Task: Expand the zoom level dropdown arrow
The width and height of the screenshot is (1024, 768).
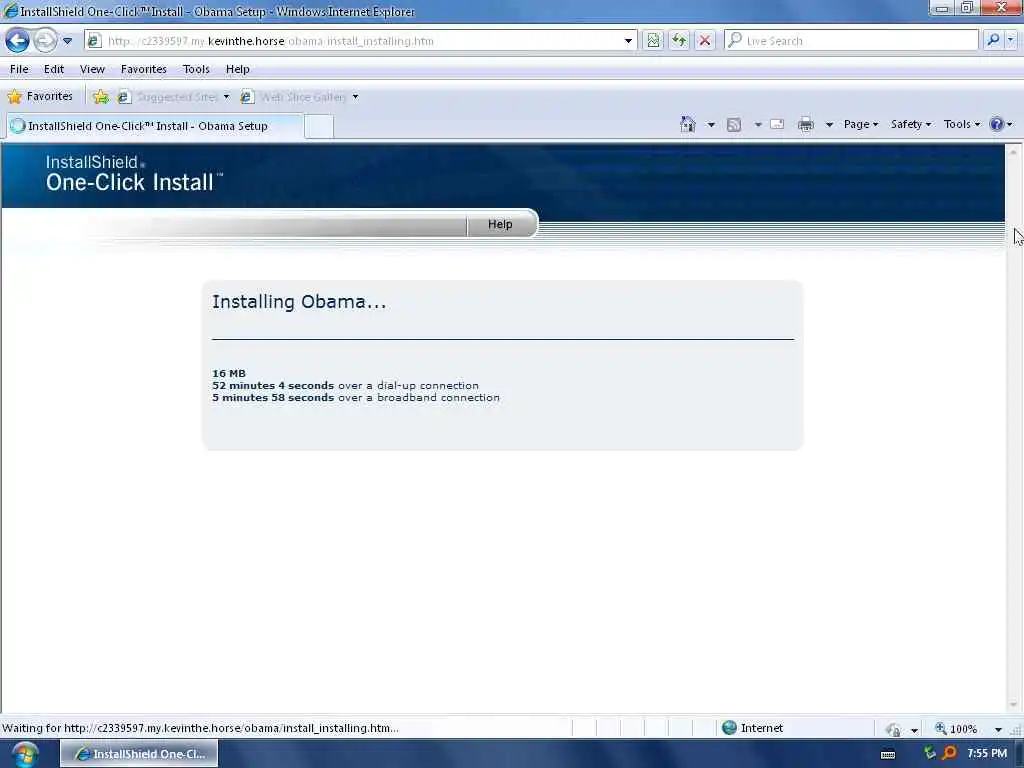Action: [x=998, y=729]
